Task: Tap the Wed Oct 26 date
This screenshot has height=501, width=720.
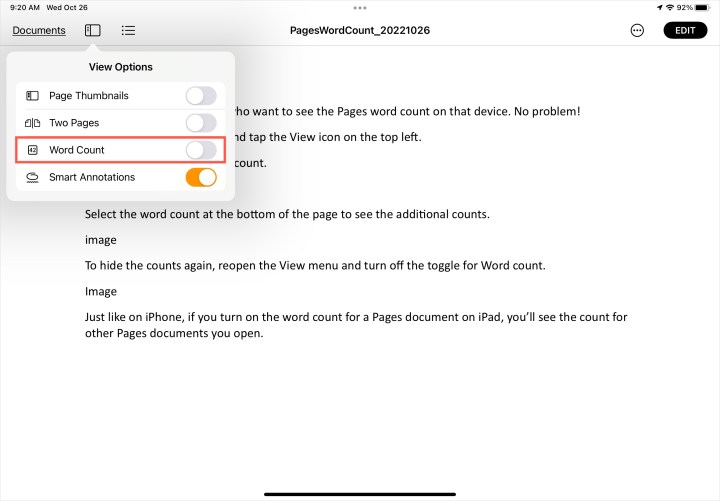Action: click(67, 7)
